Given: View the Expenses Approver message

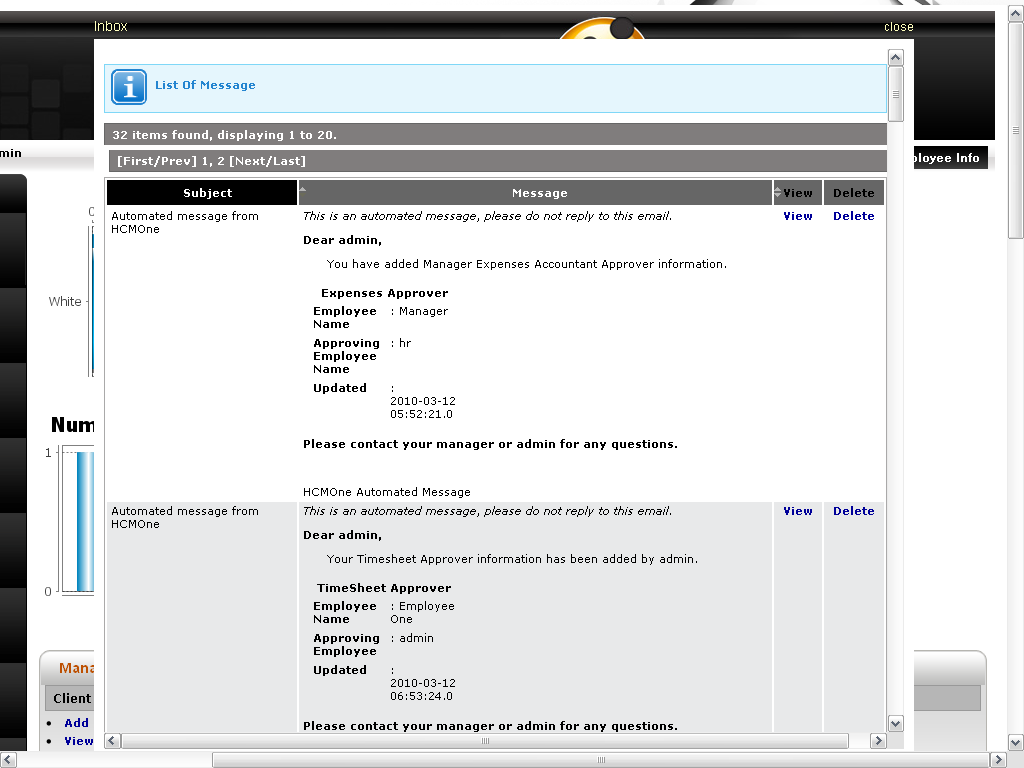Looking at the screenshot, I should (798, 216).
